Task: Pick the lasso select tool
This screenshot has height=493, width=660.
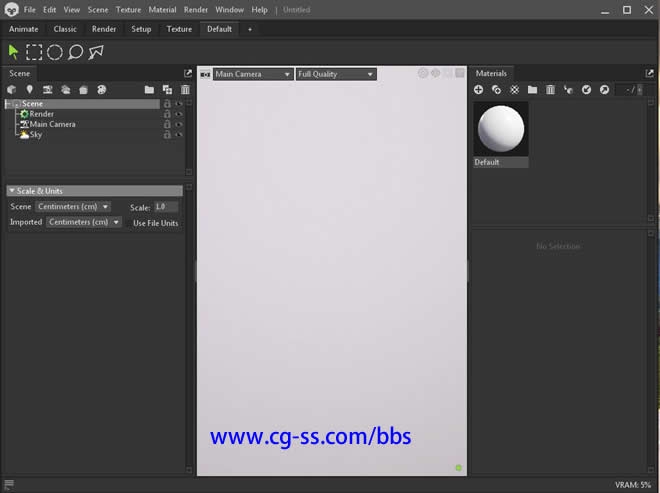Action: [x=75, y=52]
